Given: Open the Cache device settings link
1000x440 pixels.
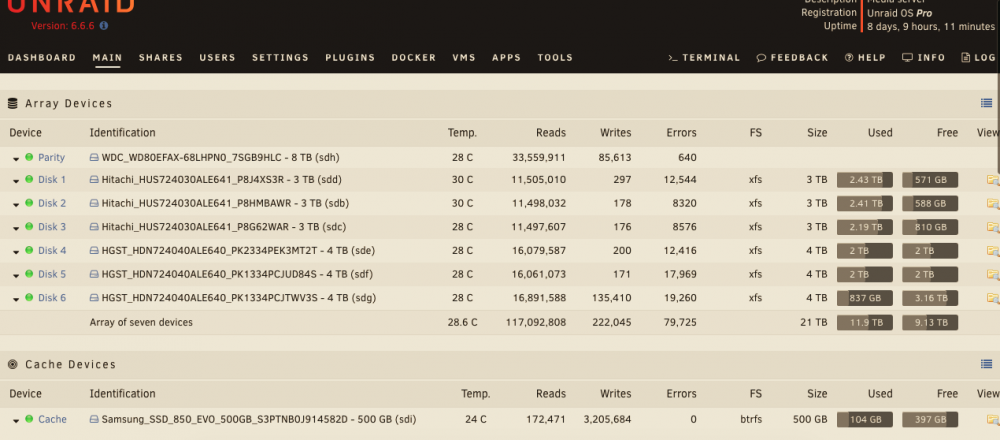Looking at the screenshot, I should [52, 420].
